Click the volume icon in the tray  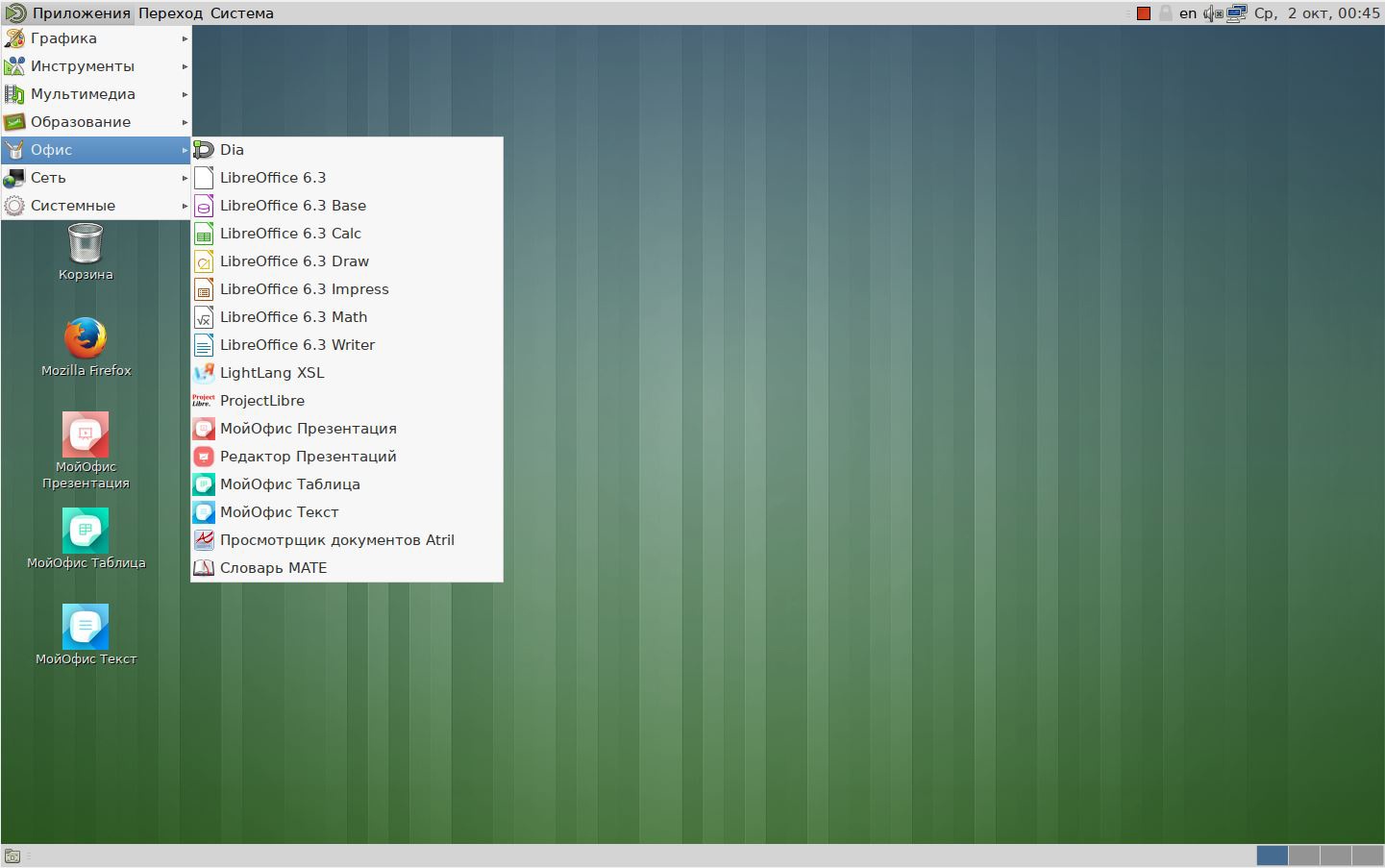click(x=1213, y=13)
